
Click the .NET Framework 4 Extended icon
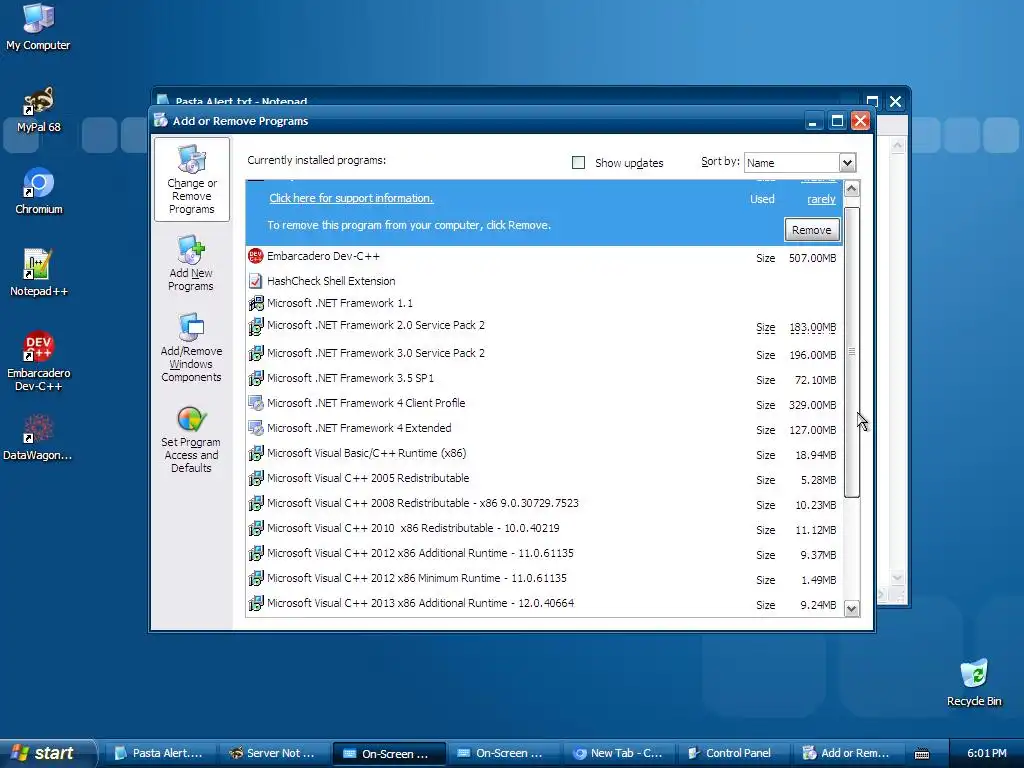(x=255, y=428)
